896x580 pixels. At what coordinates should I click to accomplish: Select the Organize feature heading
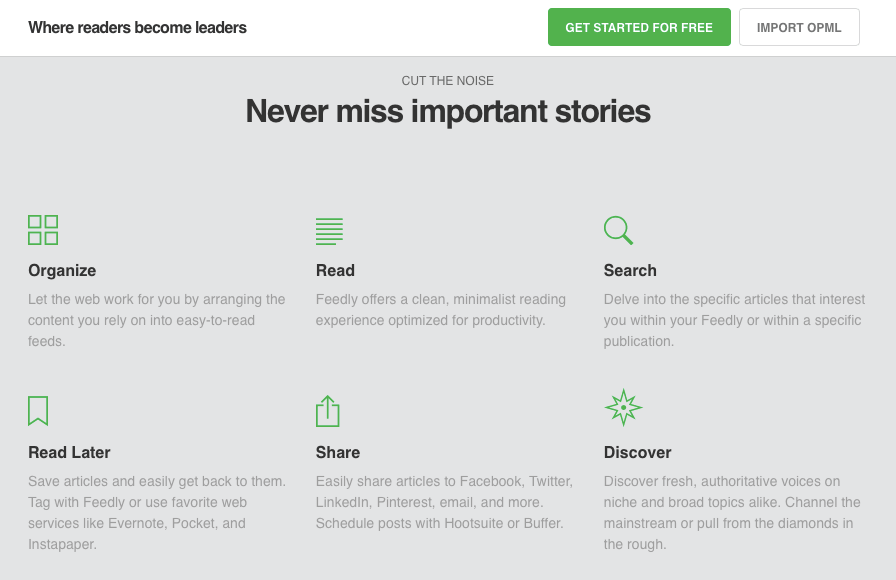click(62, 270)
